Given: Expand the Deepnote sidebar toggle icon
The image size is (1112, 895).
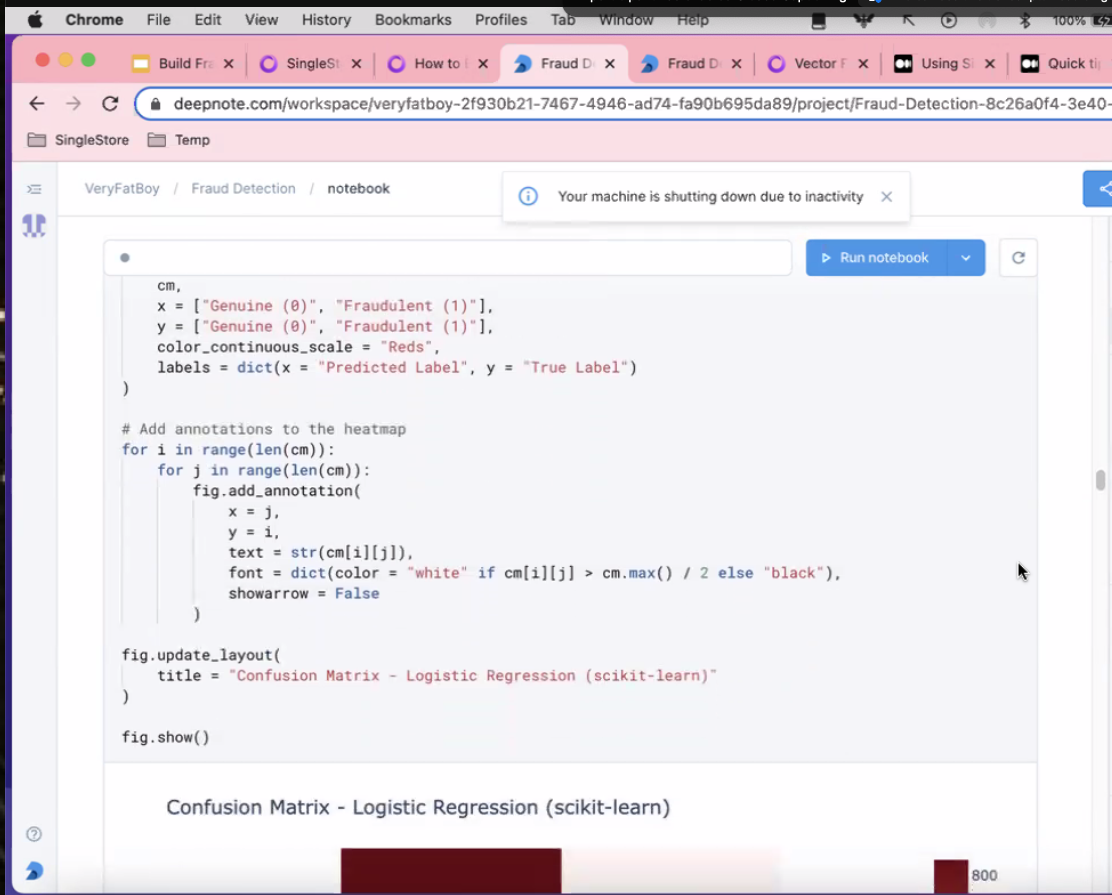Looking at the screenshot, I should coord(34,189).
